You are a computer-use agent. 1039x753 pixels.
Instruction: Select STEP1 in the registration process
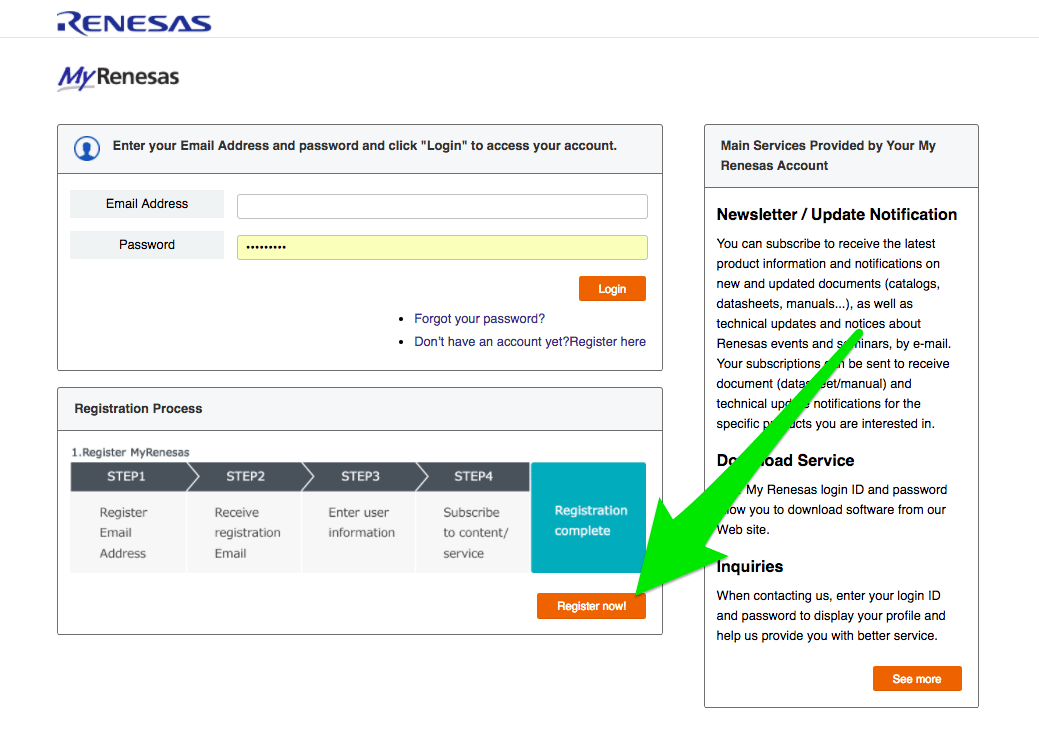pyautogui.click(x=127, y=477)
